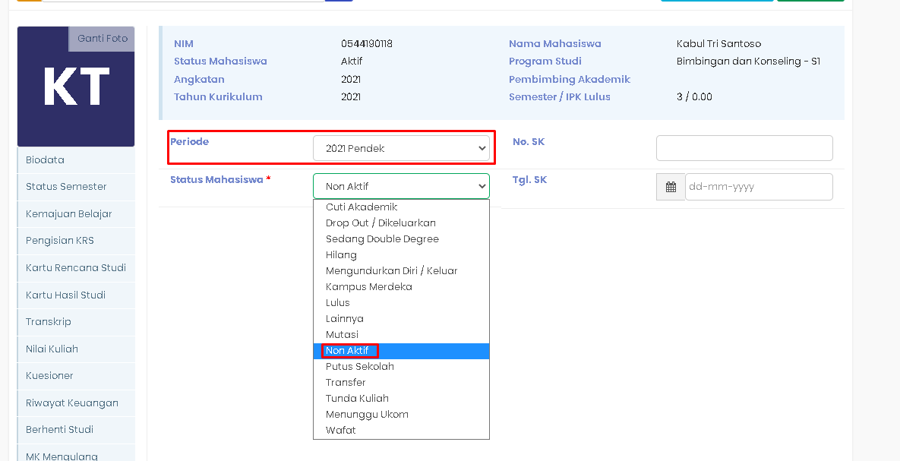Click the Tgl. SK date field
This screenshot has height=461, width=900.
(x=758, y=187)
